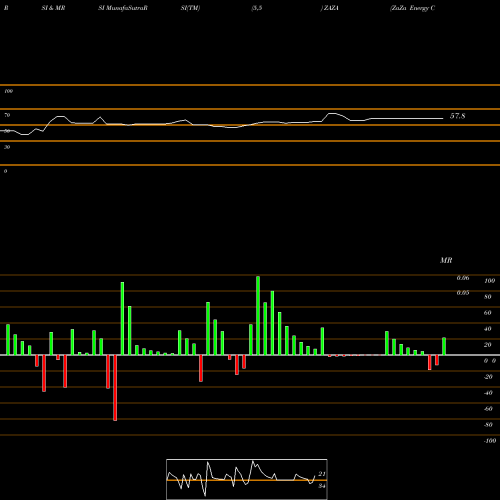The width and height of the screenshot is (500, 500).
Task: Click the -60 label on MR right axis
Action: click(x=488, y=409)
